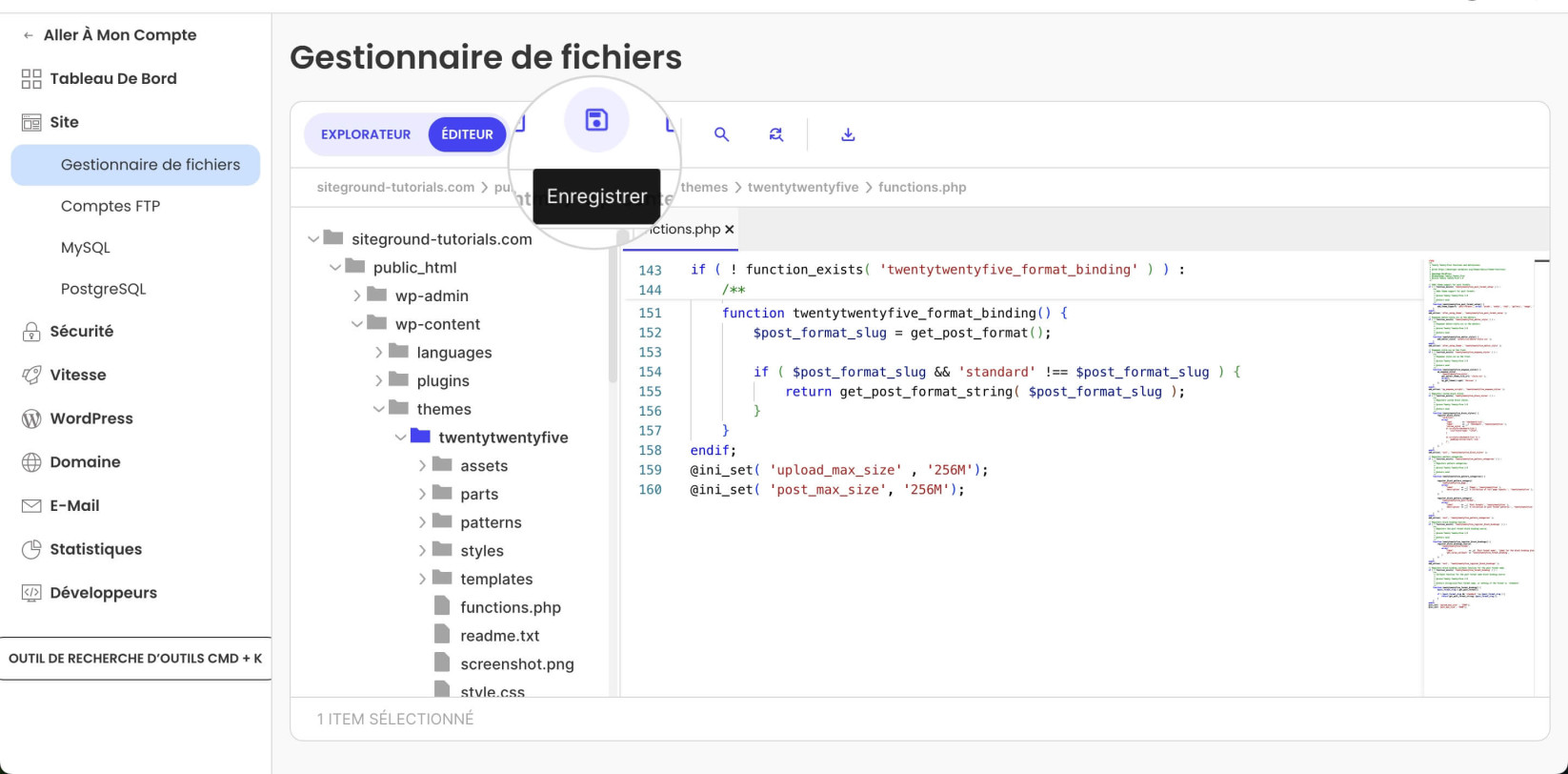Expand the styles folder
Screen dimensions: 1568x774
click(x=422, y=551)
